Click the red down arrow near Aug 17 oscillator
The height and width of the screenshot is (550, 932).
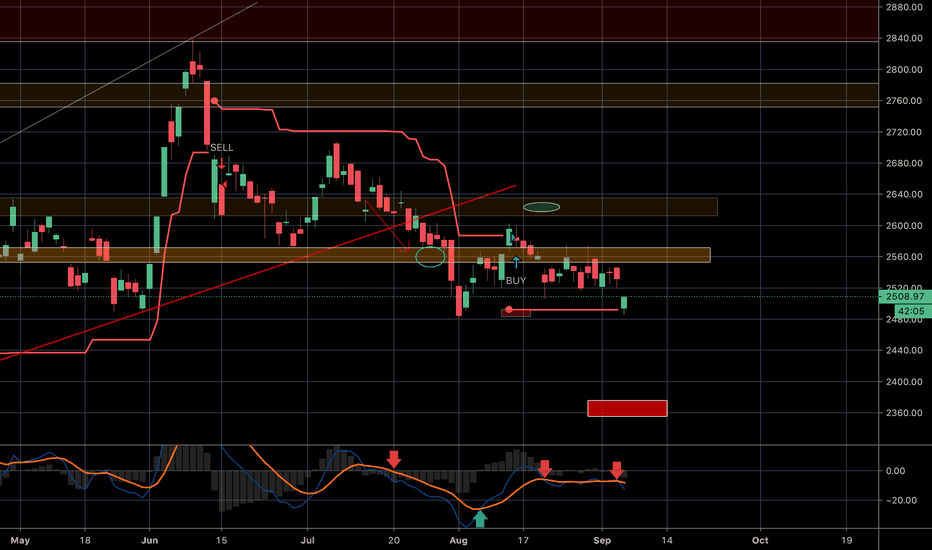(x=544, y=469)
